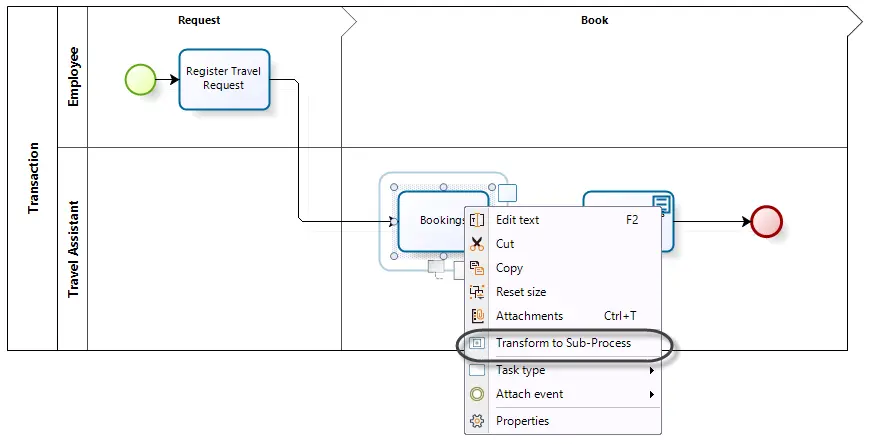The width and height of the screenshot is (872, 444).
Task: Click the Task type rectangle icon
Action: coord(477,370)
